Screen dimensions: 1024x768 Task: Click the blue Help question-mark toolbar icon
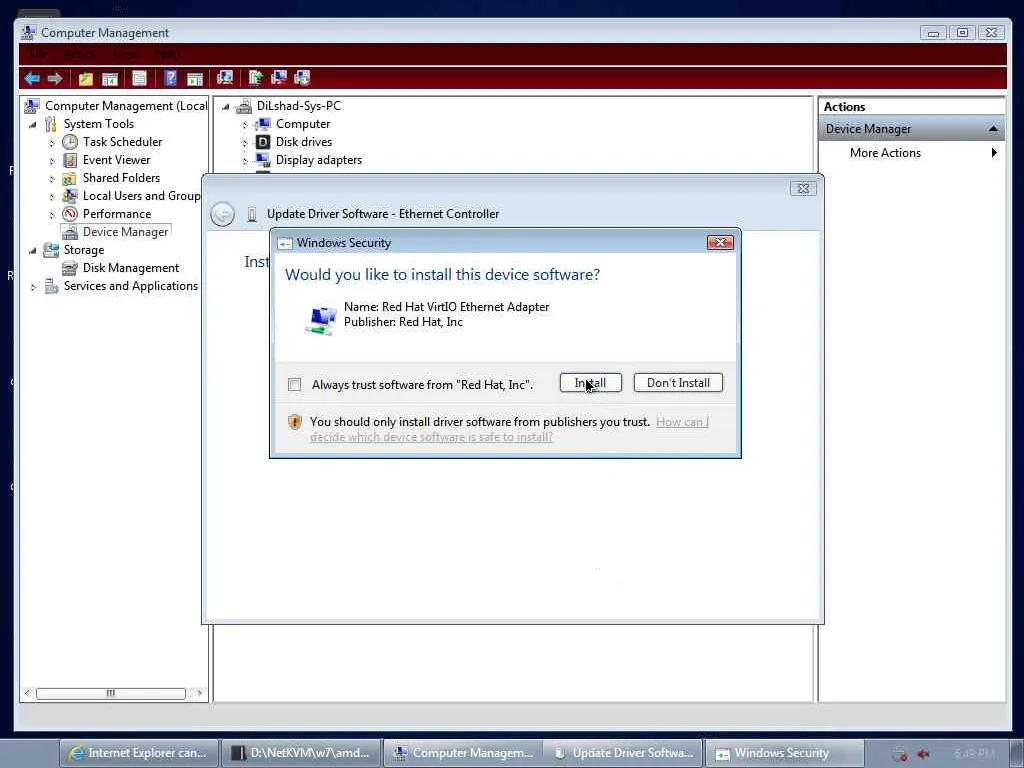(x=170, y=78)
